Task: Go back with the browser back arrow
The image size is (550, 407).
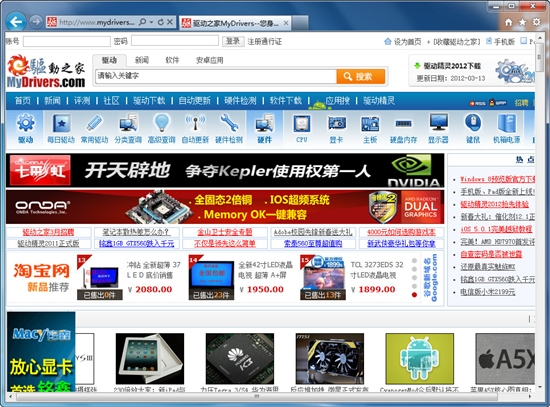Action: tap(16, 22)
